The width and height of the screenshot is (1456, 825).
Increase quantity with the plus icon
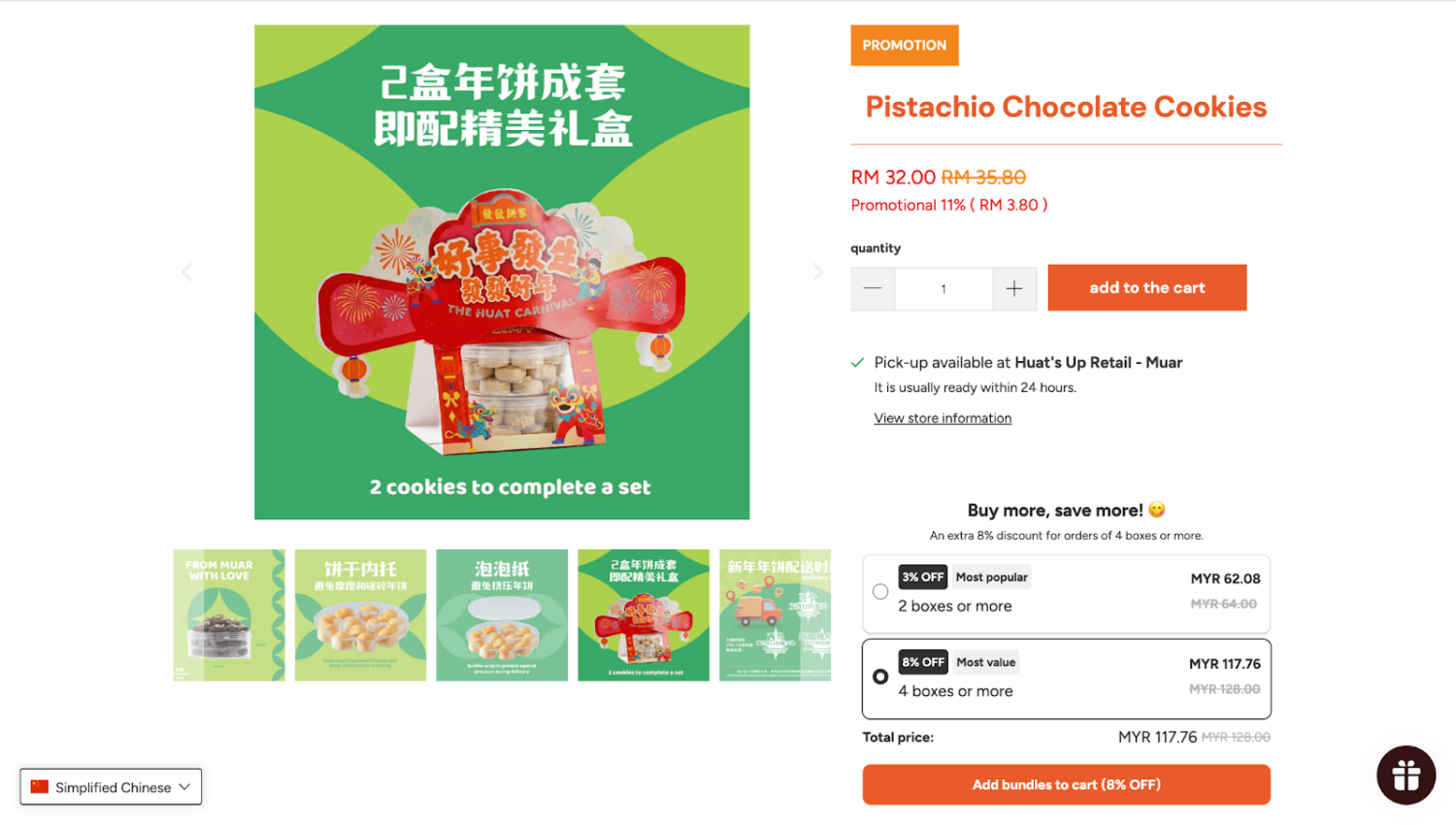1014,289
